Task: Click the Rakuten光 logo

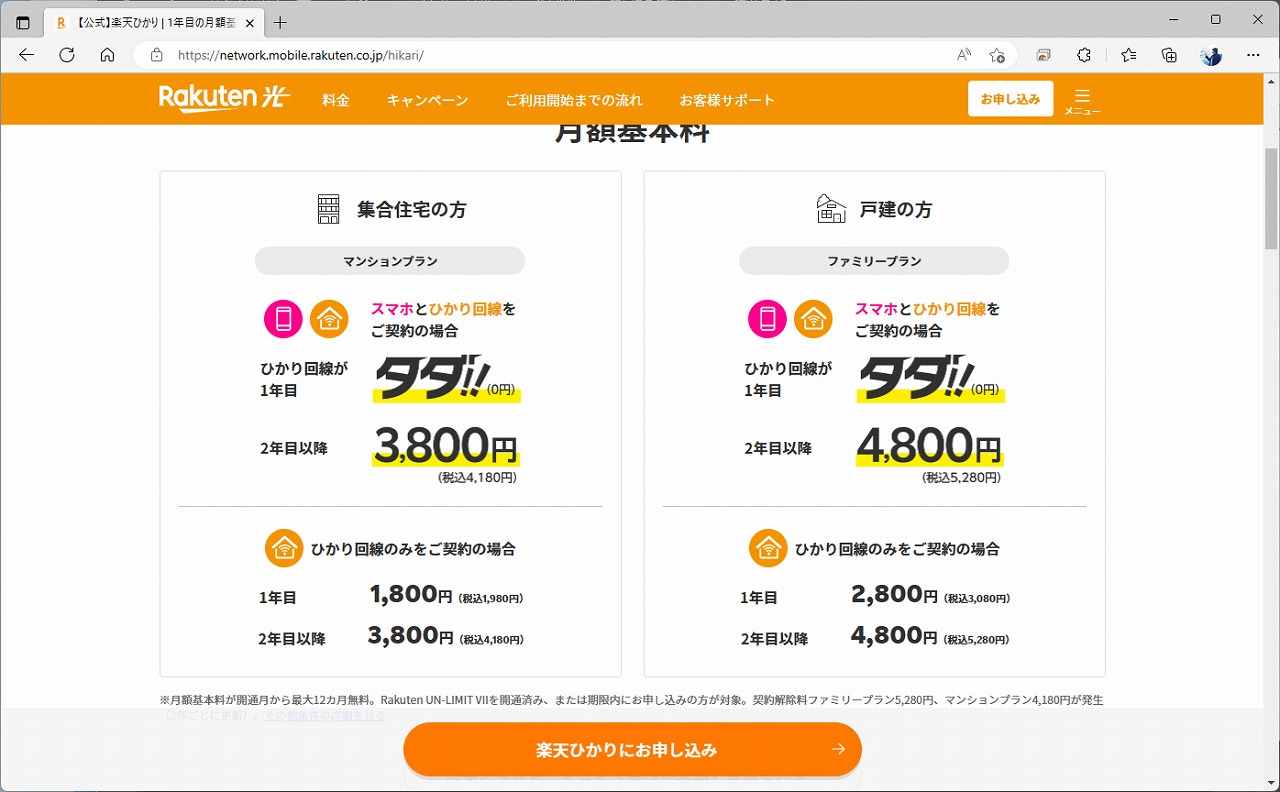Action: [225, 99]
